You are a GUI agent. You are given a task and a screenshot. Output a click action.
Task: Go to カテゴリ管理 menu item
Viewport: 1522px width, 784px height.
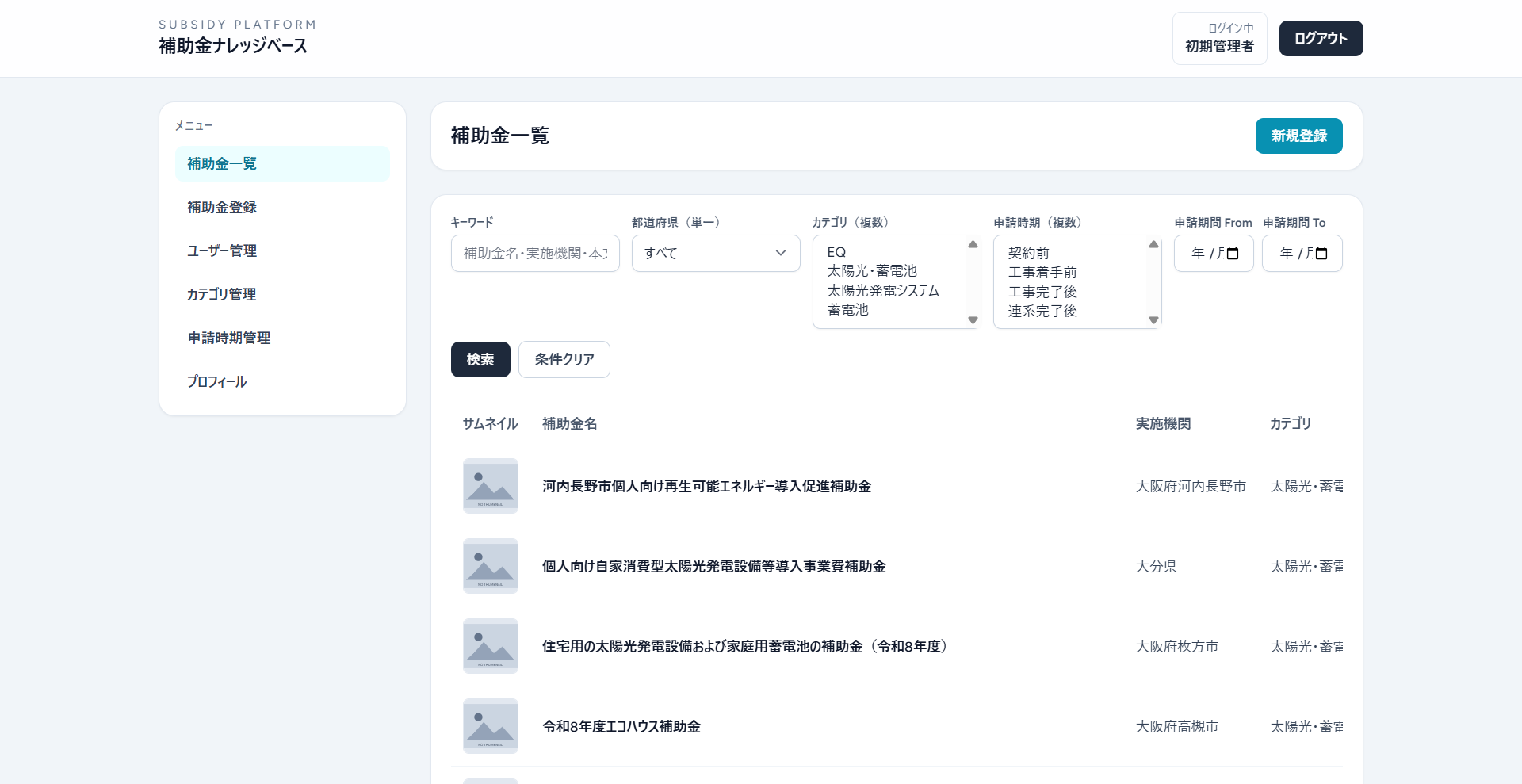[x=282, y=294]
